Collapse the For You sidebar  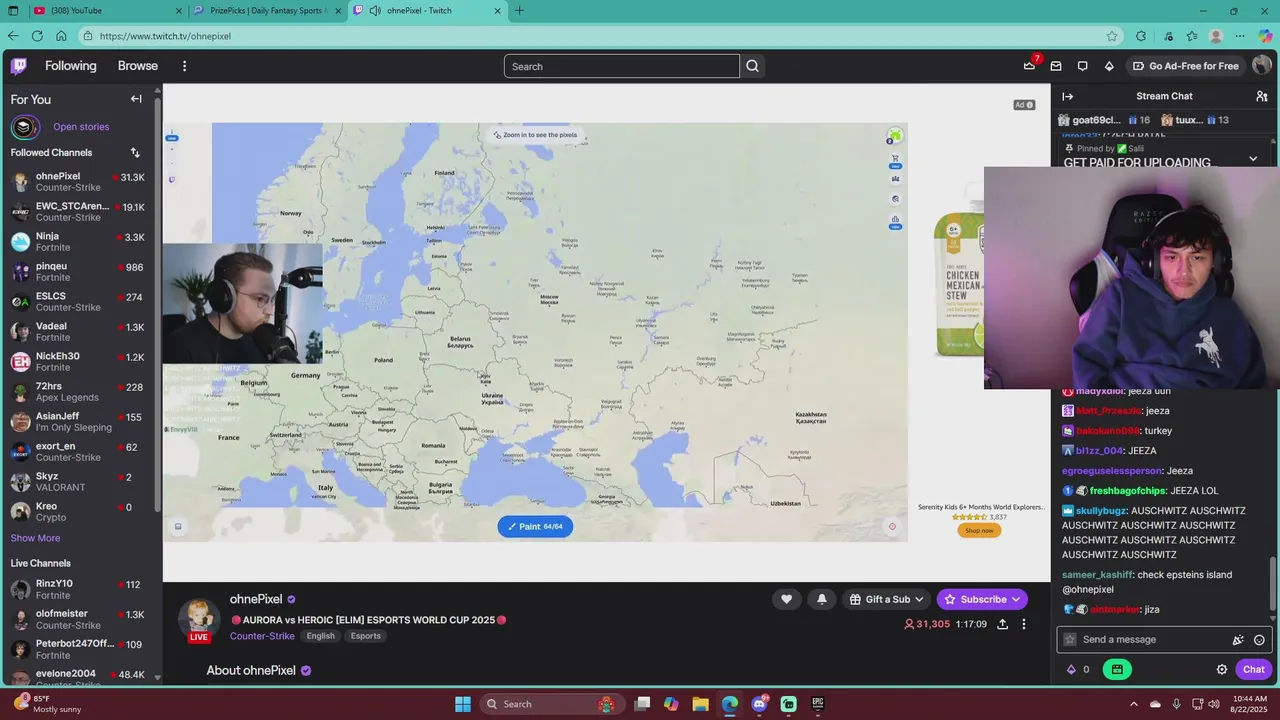(x=136, y=99)
